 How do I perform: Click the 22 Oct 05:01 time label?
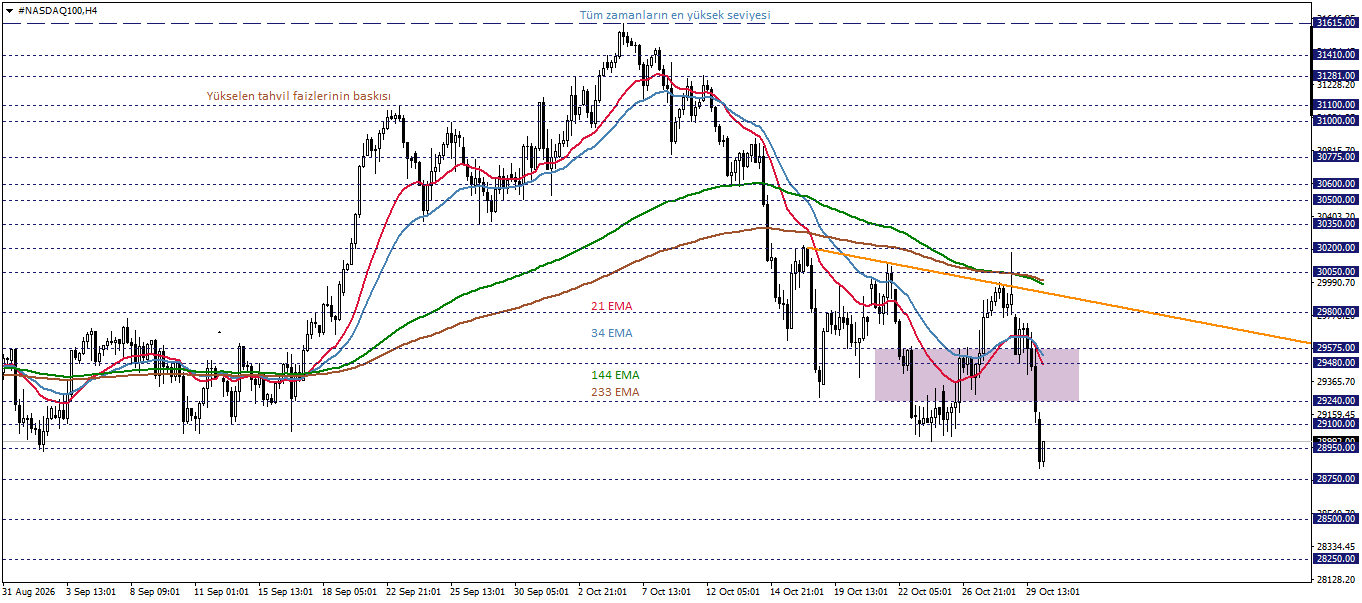(926, 592)
